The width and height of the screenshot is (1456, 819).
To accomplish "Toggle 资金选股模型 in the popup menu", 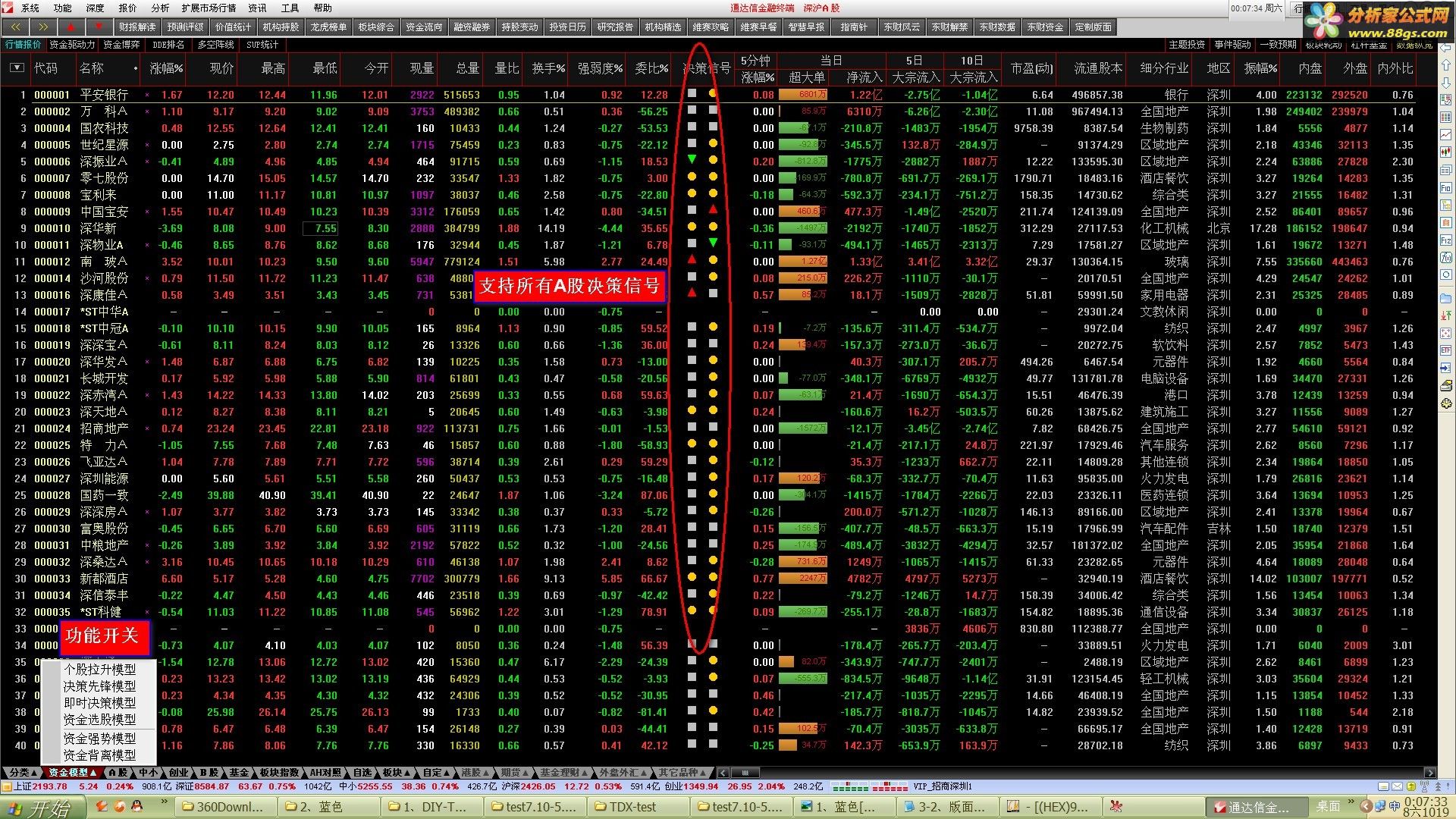I will pos(99,720).
